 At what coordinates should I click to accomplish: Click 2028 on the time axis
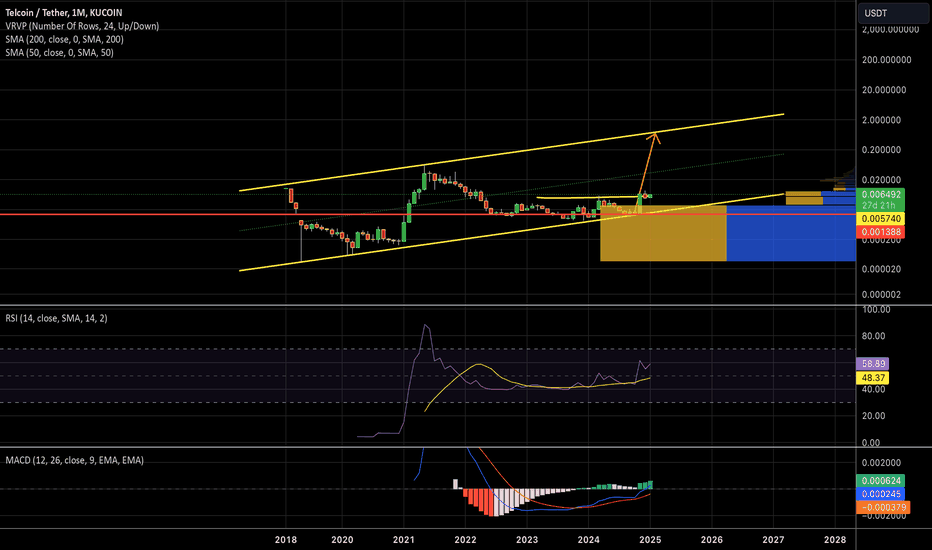click(x=835, y=540)
